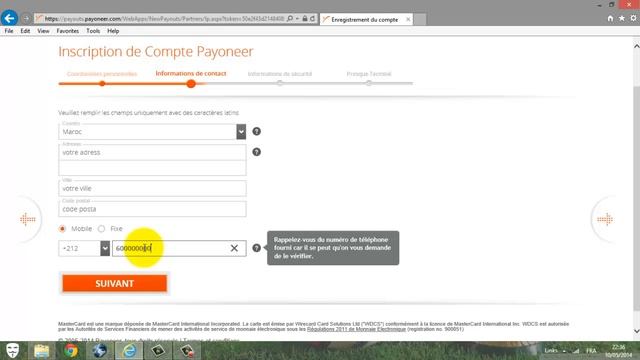Click the active orange progress step marker
The image size is (640, 360).
point(191,84)
